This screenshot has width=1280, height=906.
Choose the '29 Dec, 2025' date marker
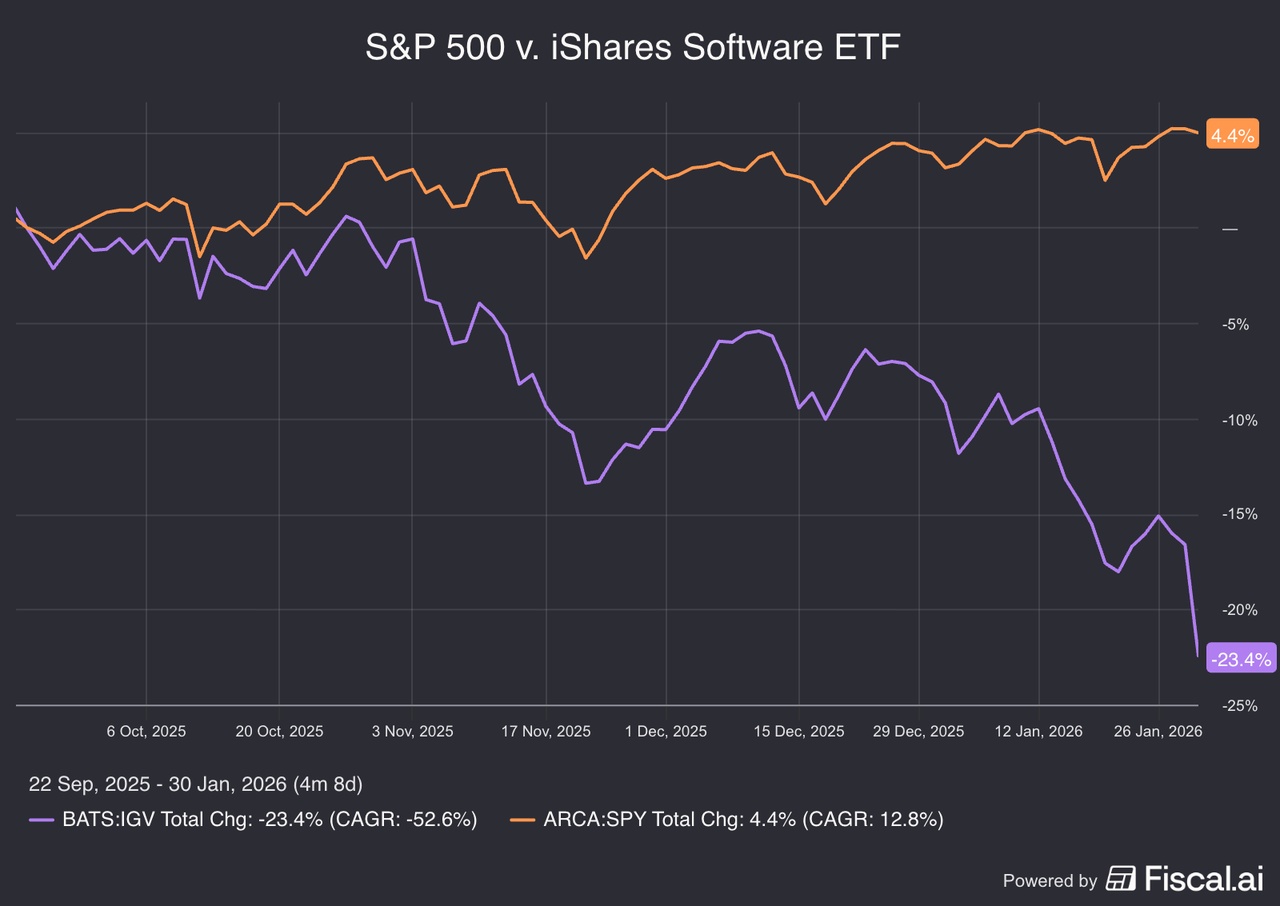click(x=919, y=731)
